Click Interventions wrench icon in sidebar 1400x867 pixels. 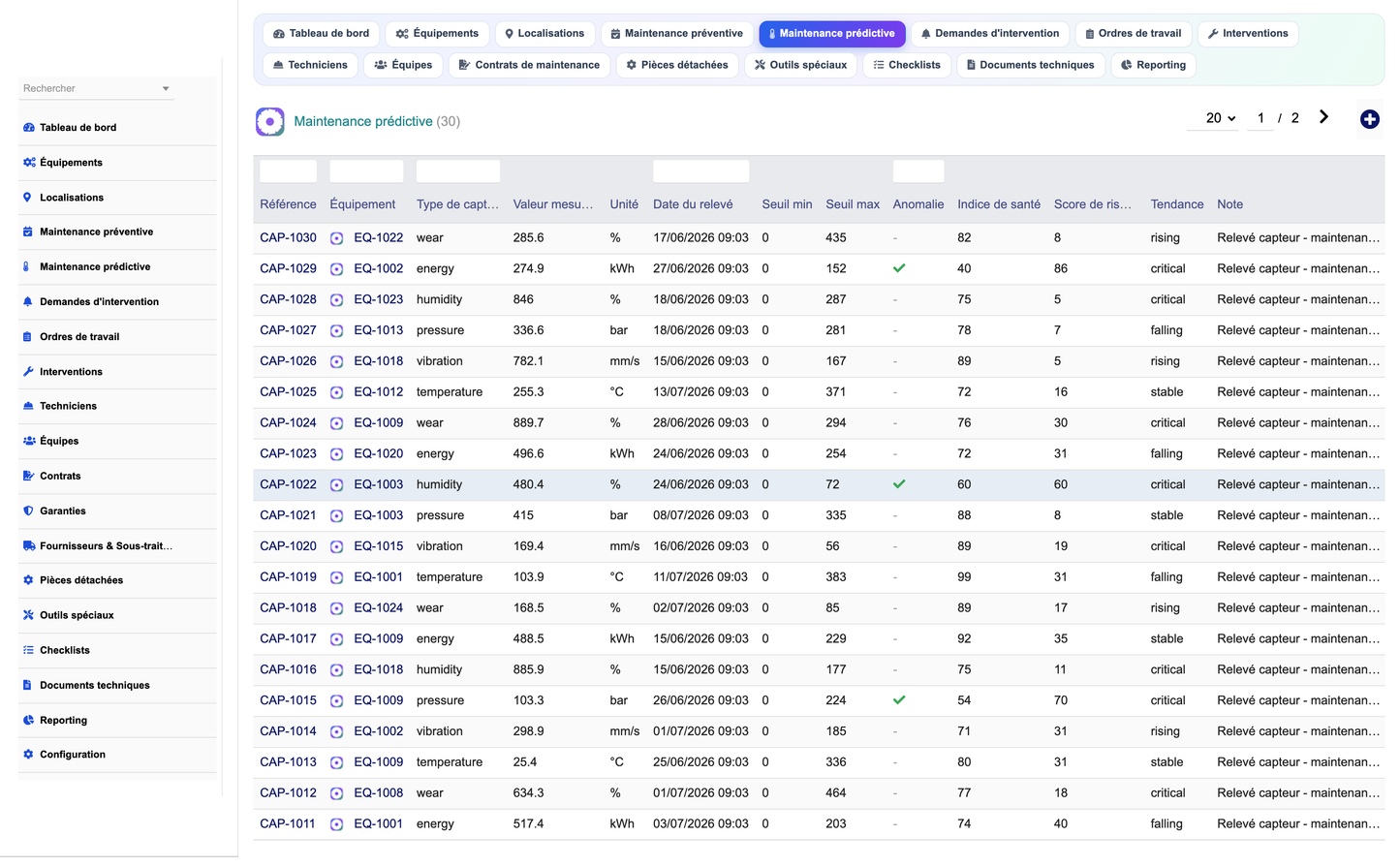pyautogui.click(x=28, y=372)
